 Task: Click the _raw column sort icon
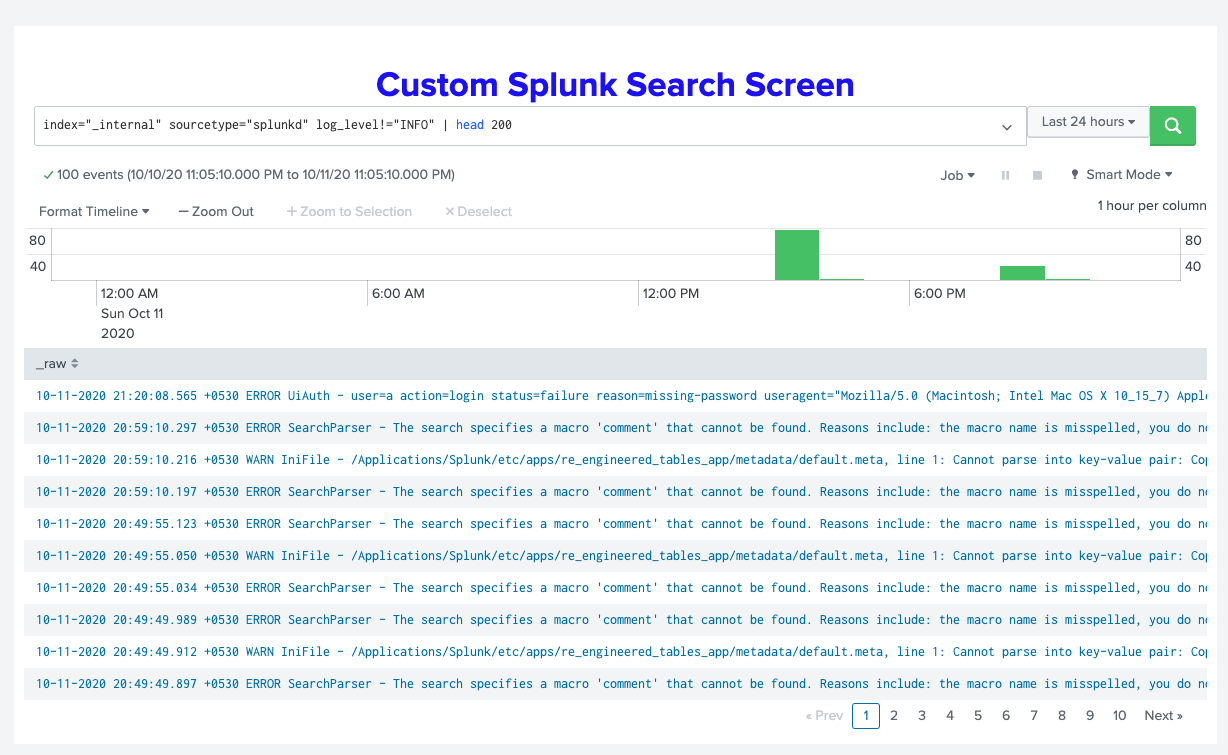(x=74, y=364)
